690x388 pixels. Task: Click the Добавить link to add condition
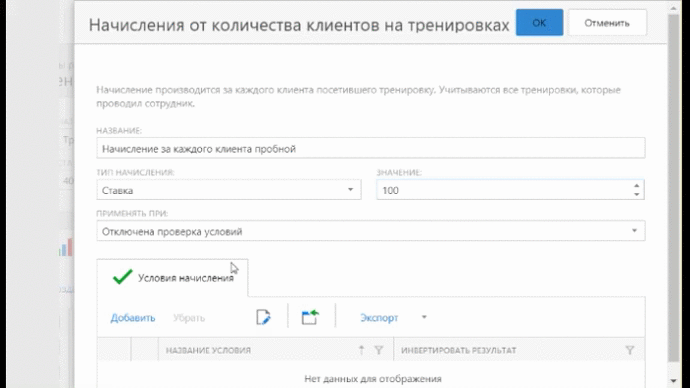pyautogui.click(x=132, y=318)
